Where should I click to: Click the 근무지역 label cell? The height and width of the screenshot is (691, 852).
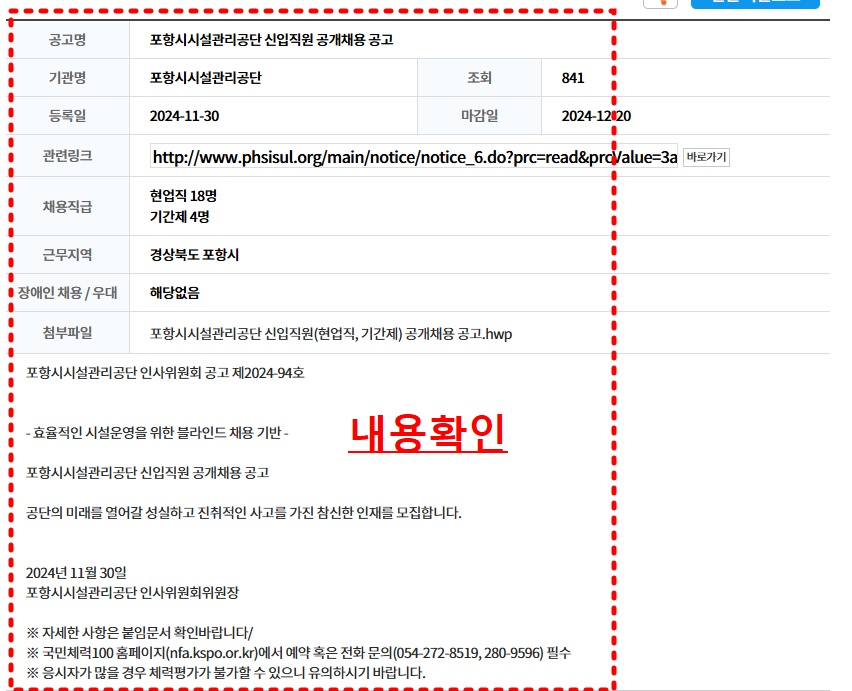(x=68, y=255)
